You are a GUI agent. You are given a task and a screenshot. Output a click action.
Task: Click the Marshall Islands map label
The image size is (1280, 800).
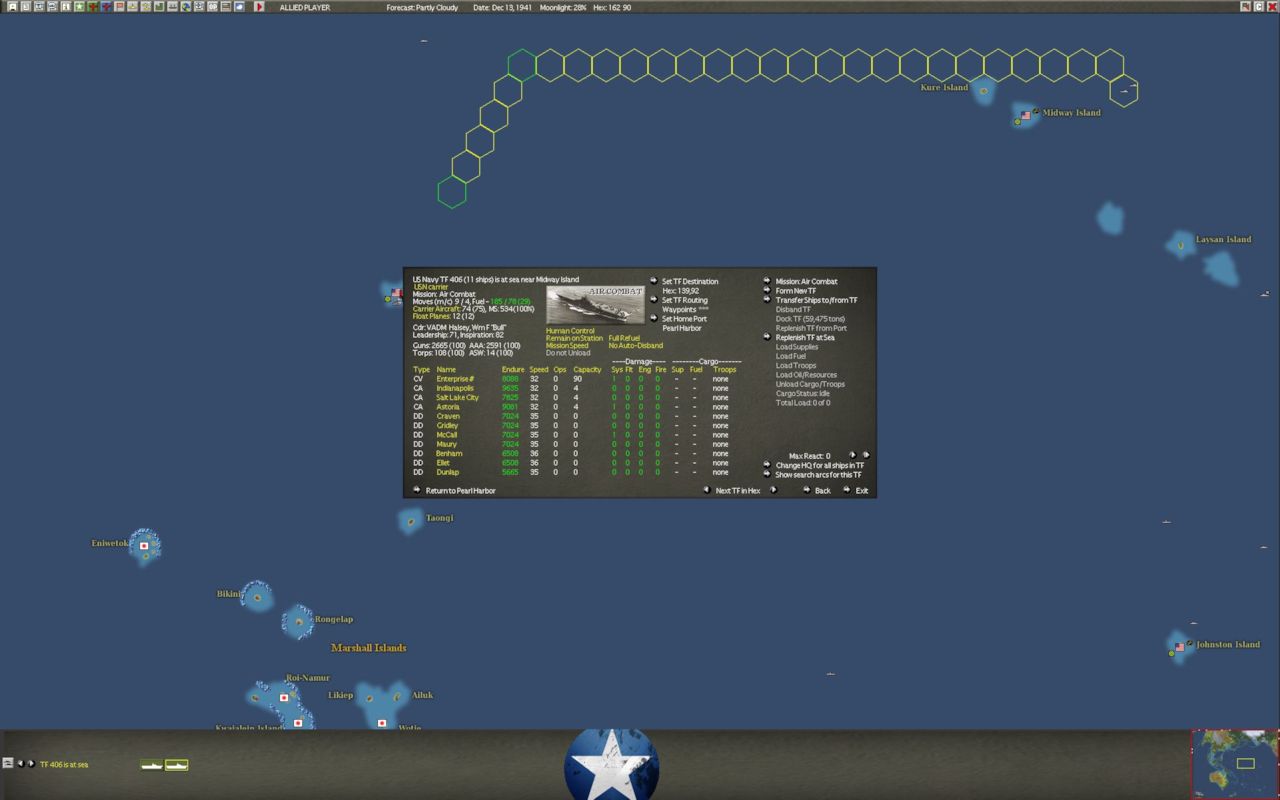coord(369,648)
